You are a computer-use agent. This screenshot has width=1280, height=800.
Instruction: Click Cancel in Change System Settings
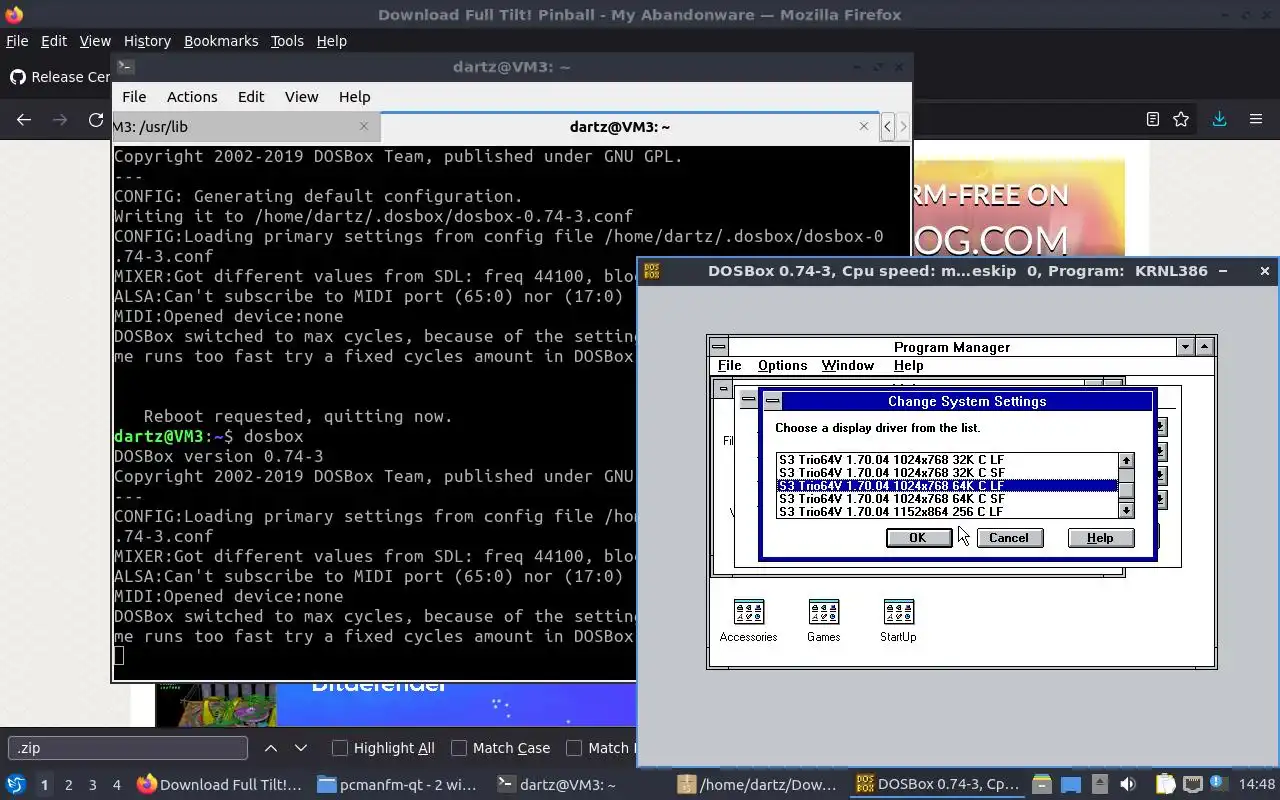click(1008, 538)
